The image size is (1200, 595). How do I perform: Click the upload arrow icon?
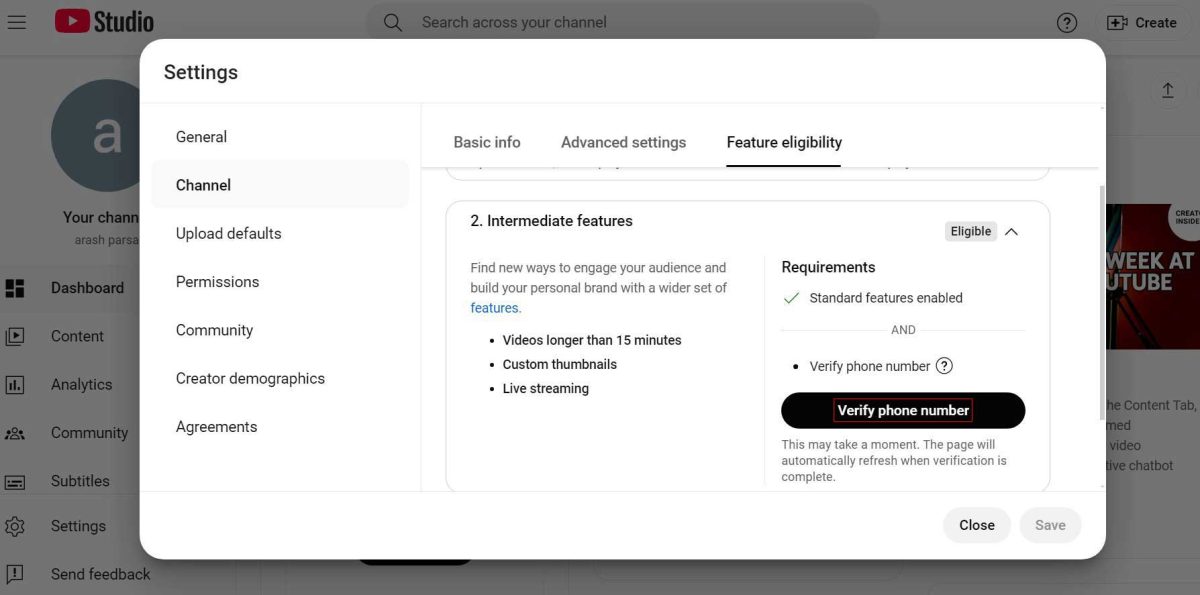tap(1167, 91)
